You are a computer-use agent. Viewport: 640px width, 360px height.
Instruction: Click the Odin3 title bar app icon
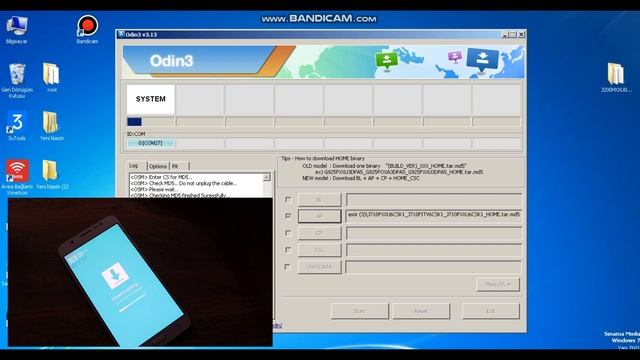coord(121,34)
